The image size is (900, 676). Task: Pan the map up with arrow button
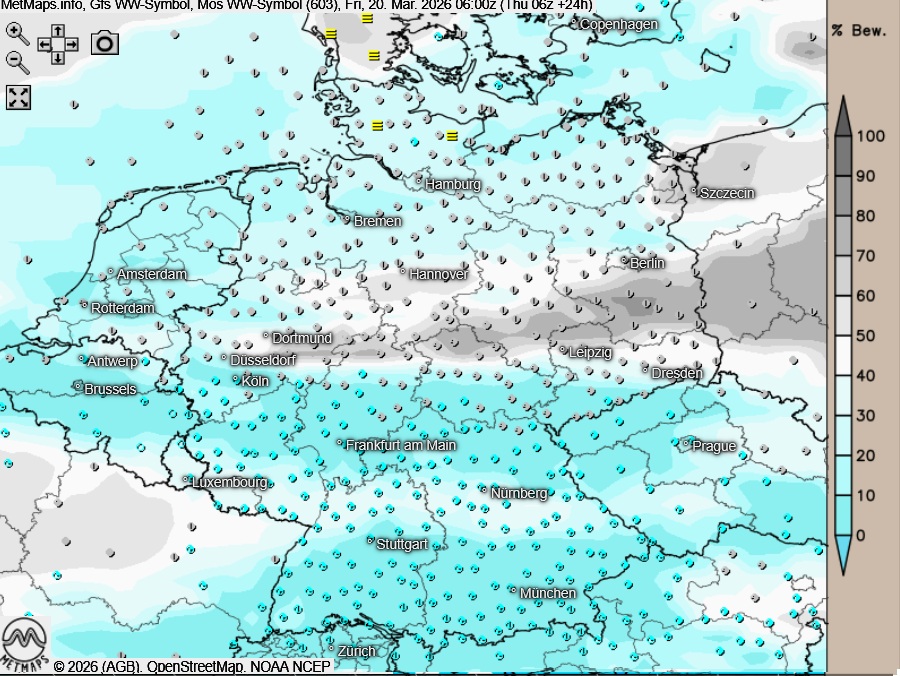pyautogui.click(x=58, y=30)
